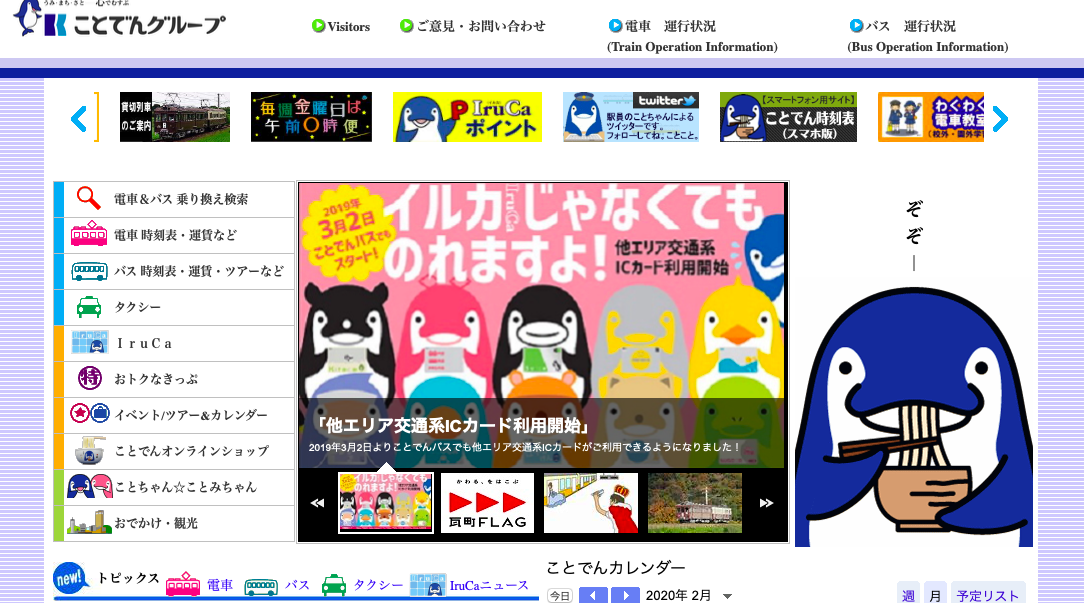Click the 今日 calendar button
Screen dimensions: 1084x603
(560, 595)
